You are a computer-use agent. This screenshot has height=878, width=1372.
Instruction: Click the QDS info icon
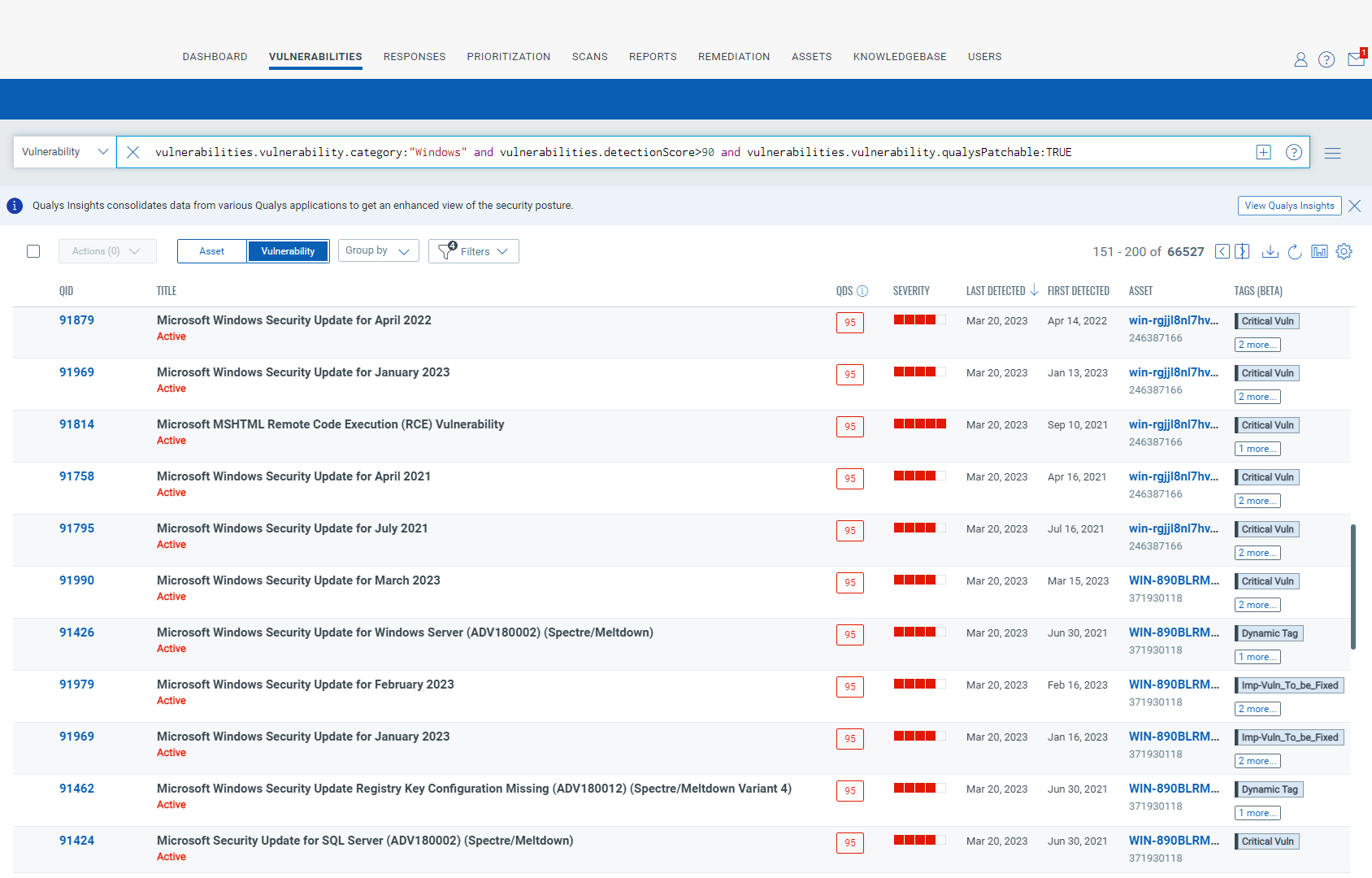tap(862, 291)
